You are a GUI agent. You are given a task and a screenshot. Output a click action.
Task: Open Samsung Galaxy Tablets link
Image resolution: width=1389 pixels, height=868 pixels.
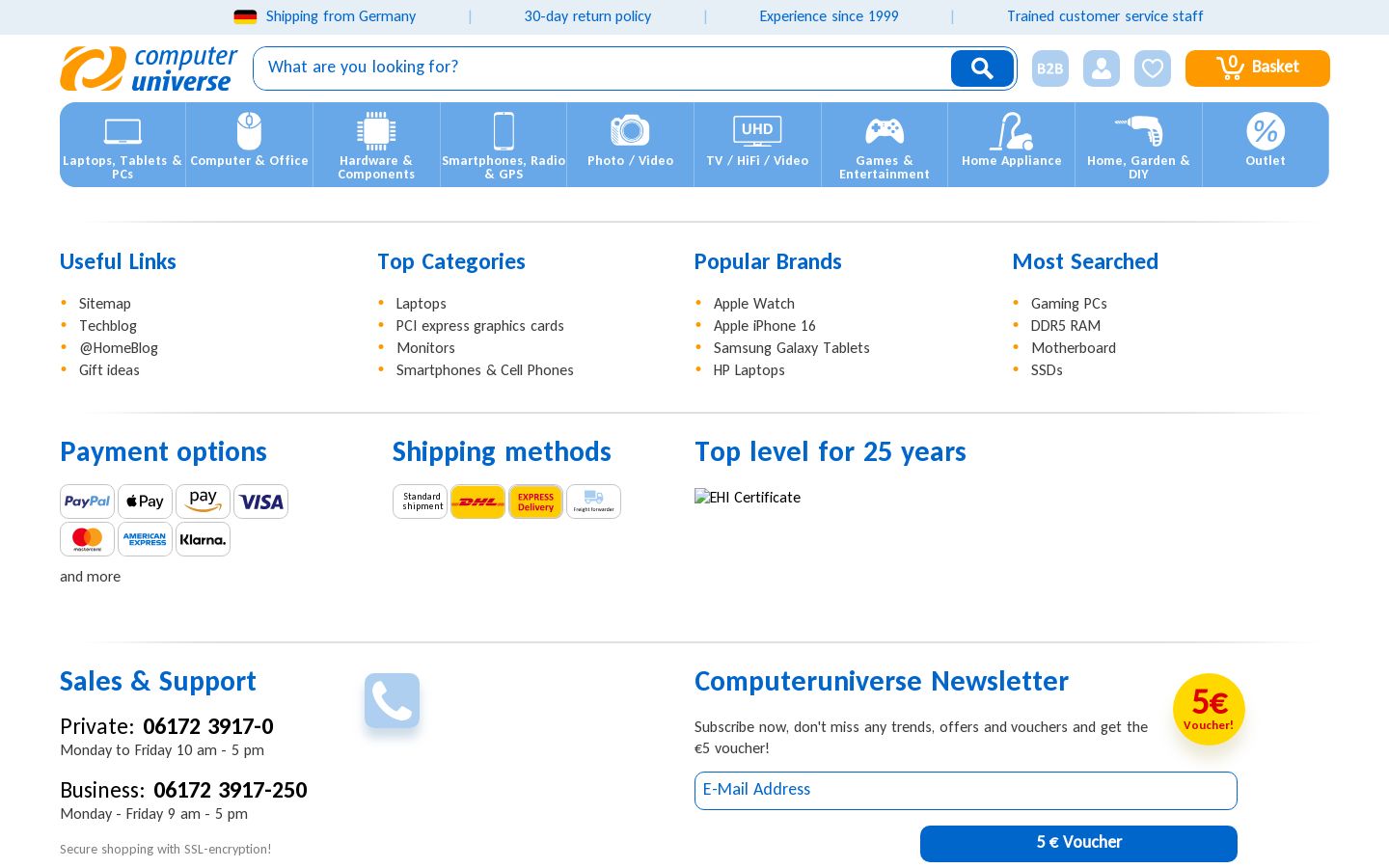pos(792,348)
